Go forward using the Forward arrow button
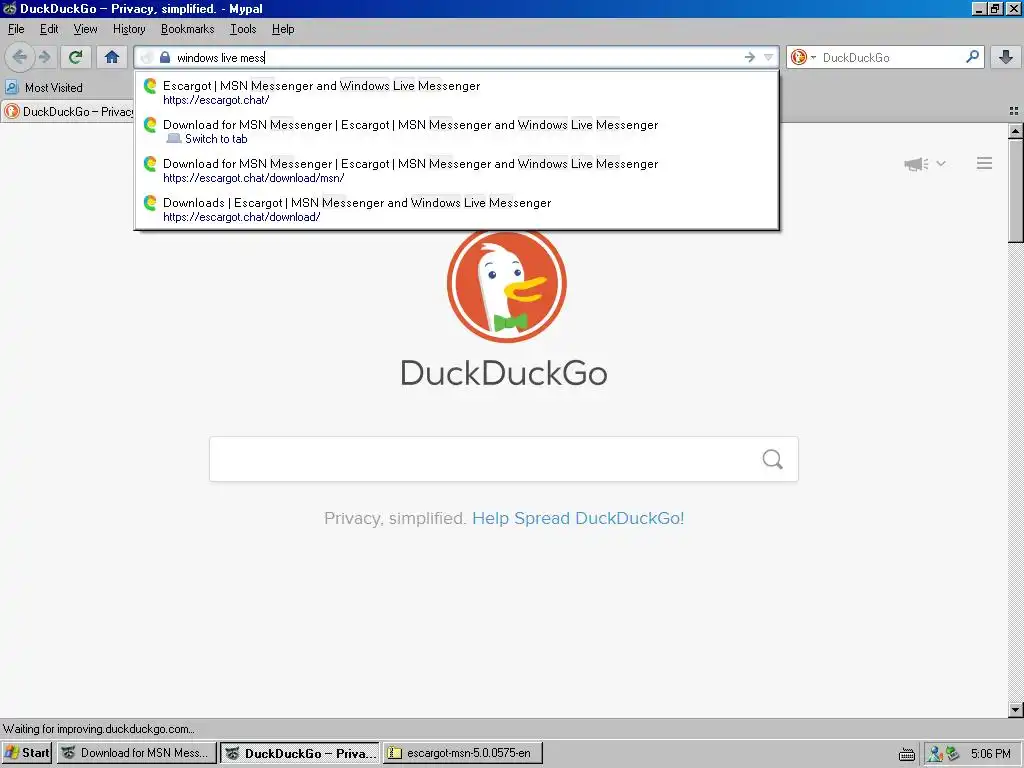Screen dimensions: 1024x768 pyautogui.click(x=44, y=57)
